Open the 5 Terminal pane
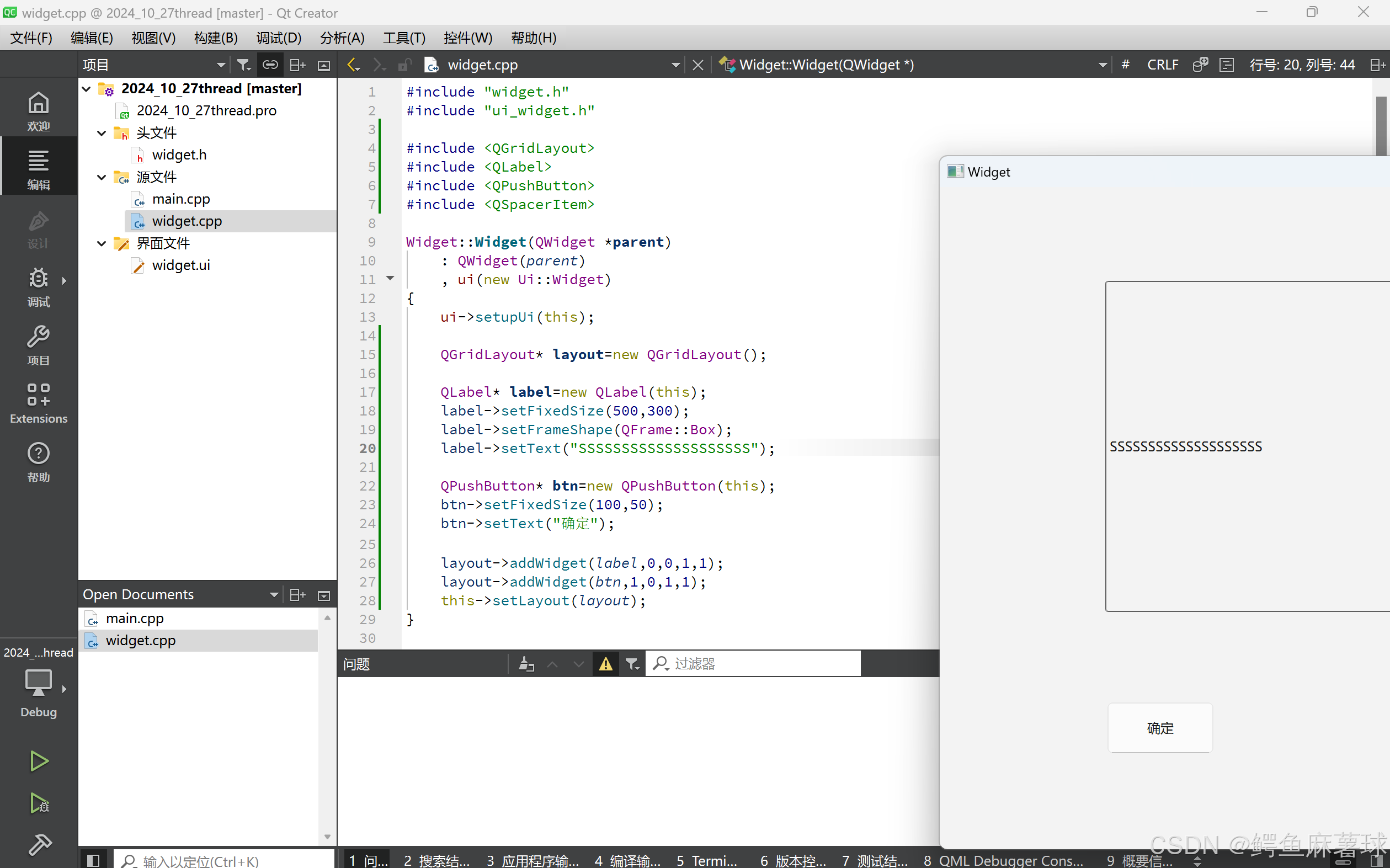The width and height of the screenshot is (1390, 868). click(x=706, y=860)
